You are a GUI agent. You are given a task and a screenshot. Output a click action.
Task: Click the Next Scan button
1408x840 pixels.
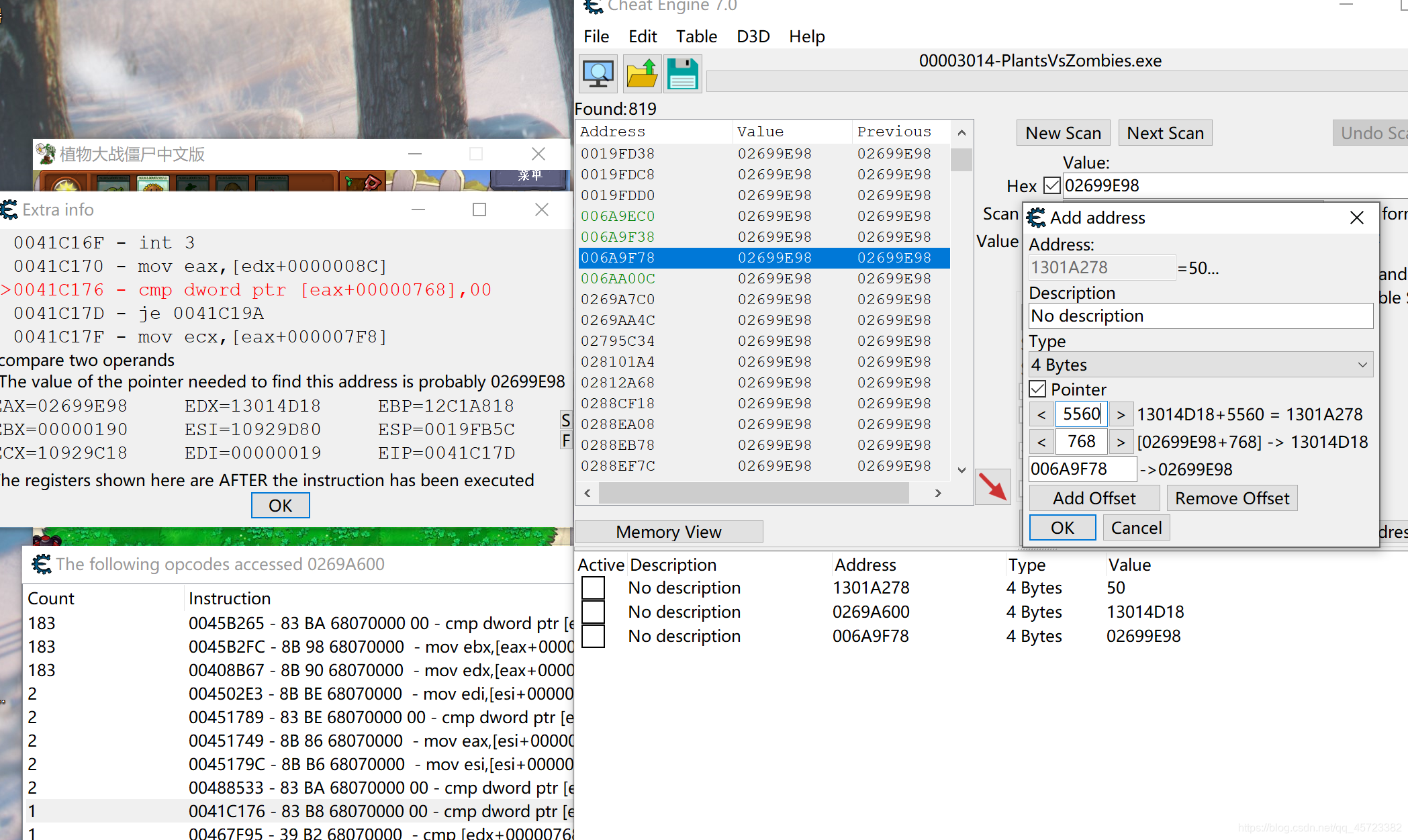[x=1164, y=132]
